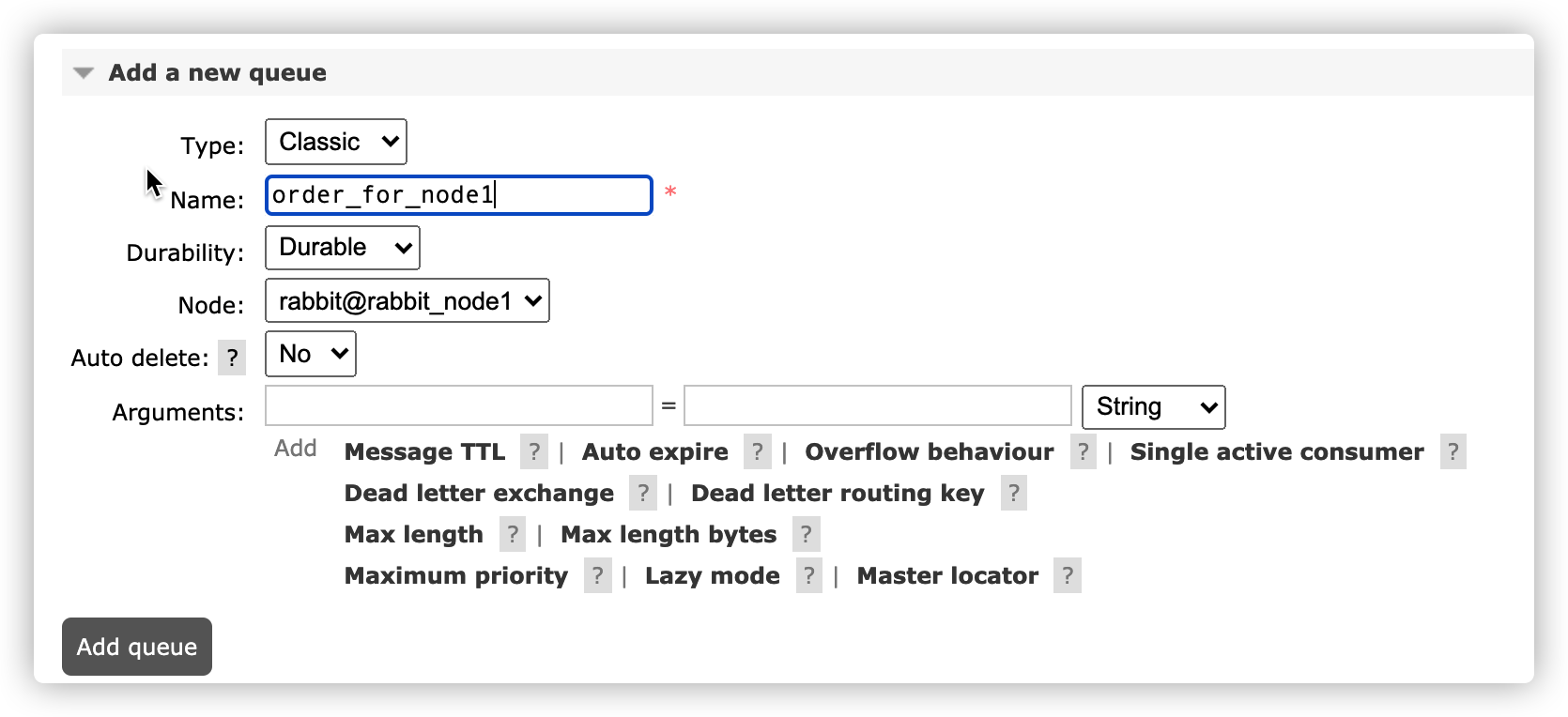Collapse the Add a new queue section
The height and width of the screenshot is (717, 1568).
point(84,73)
